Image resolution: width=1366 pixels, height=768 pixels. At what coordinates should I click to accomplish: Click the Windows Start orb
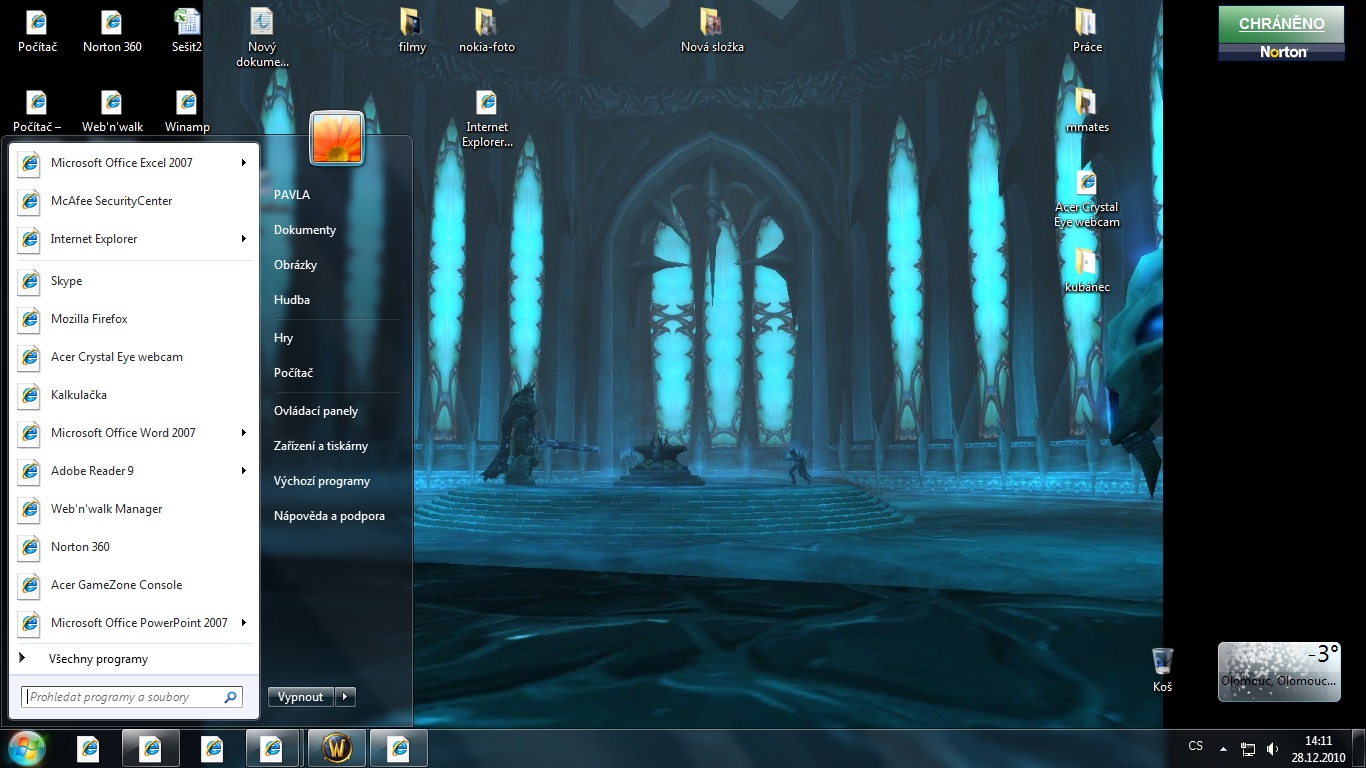(27, 748)
